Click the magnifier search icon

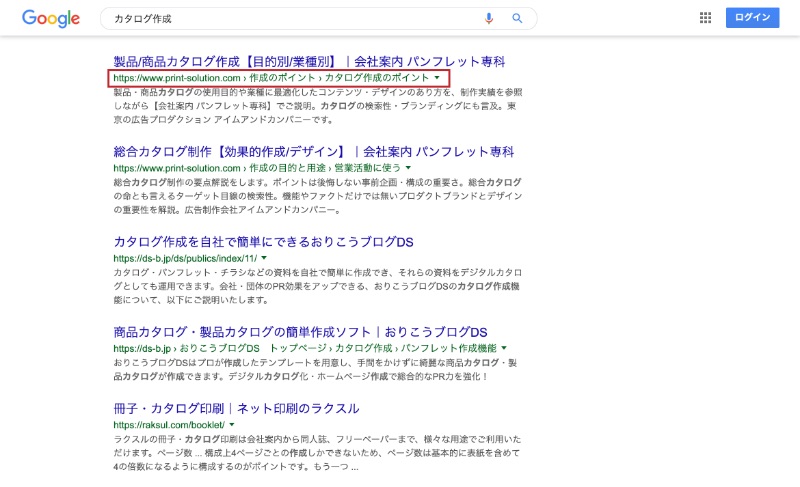pyautogui.click(x=517, y=18)
